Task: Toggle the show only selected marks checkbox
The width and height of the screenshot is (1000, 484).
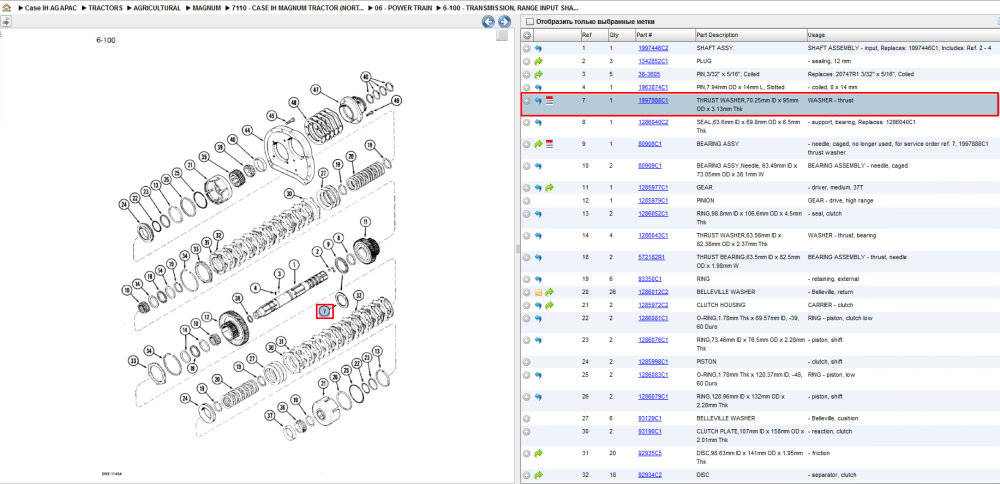Action: coord(529,22)
